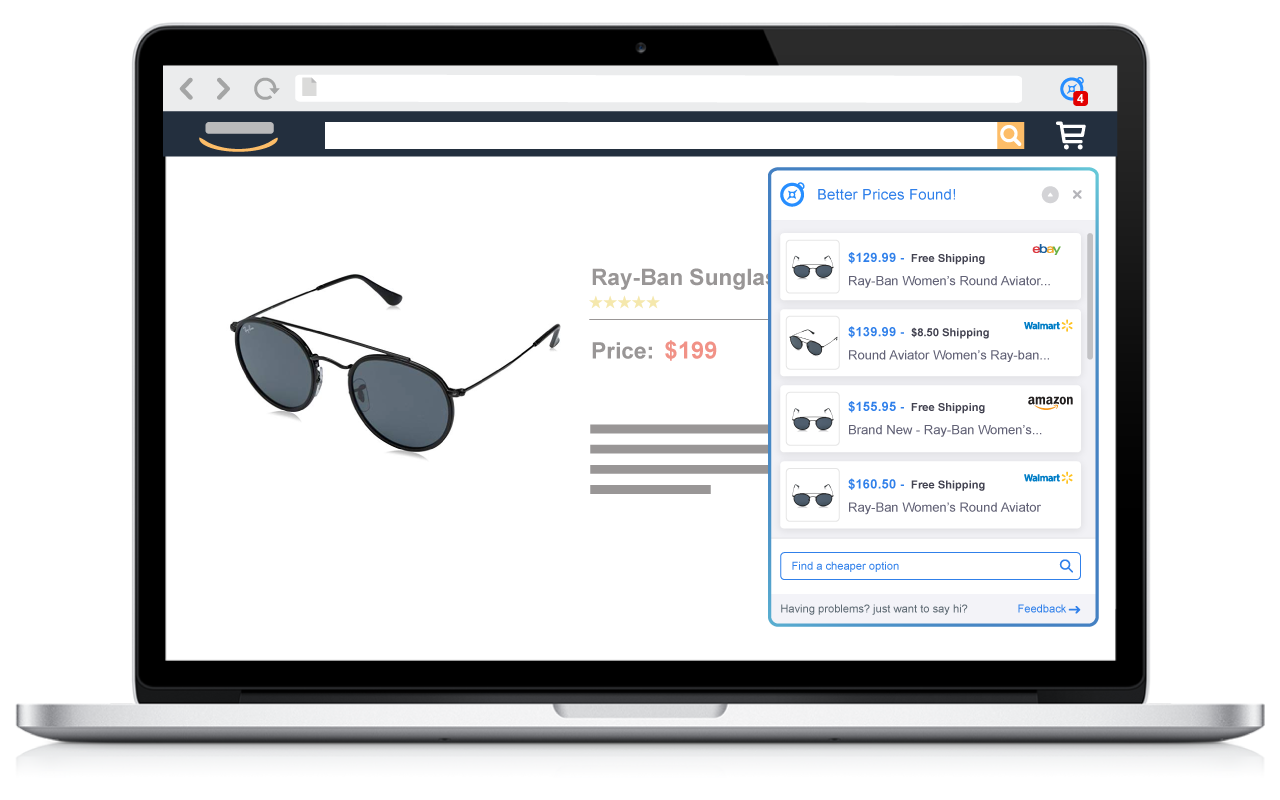
Task: Close the Better Prices Found popup
Action: click(1077, 195)
